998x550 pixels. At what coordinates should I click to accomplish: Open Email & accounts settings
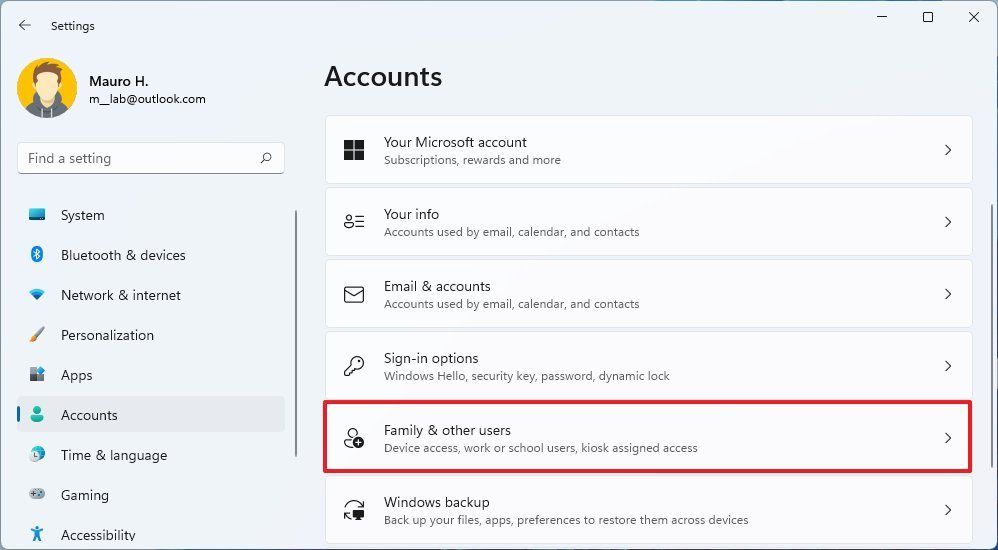coord(649,294)
